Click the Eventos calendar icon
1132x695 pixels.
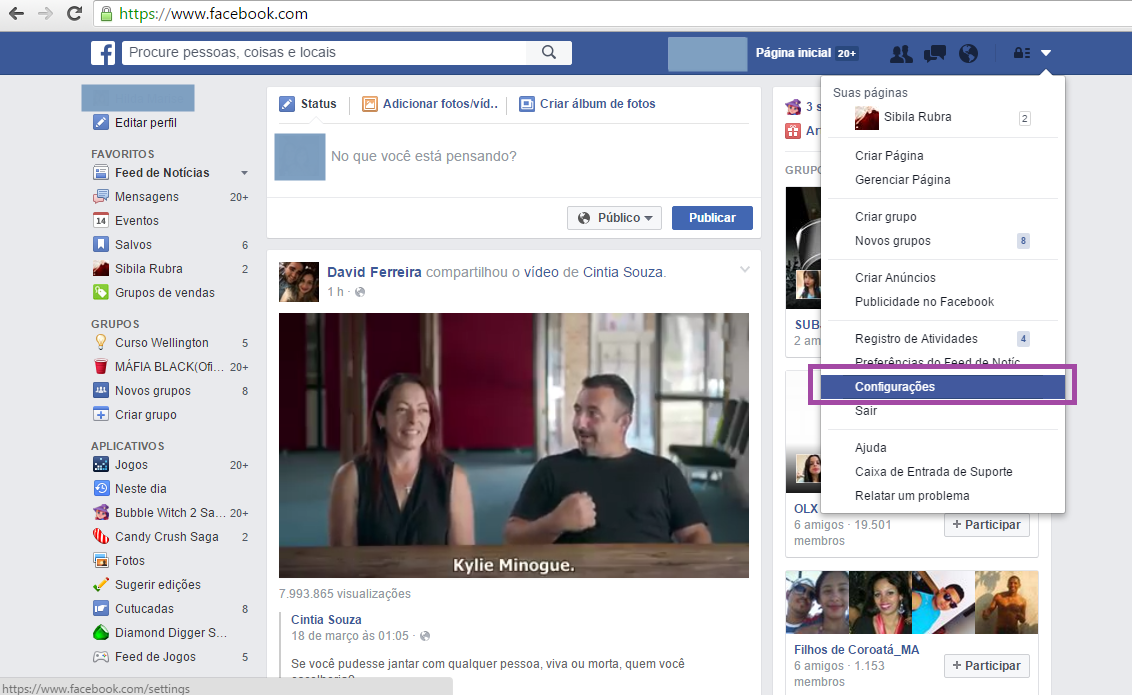pos(101,220)
